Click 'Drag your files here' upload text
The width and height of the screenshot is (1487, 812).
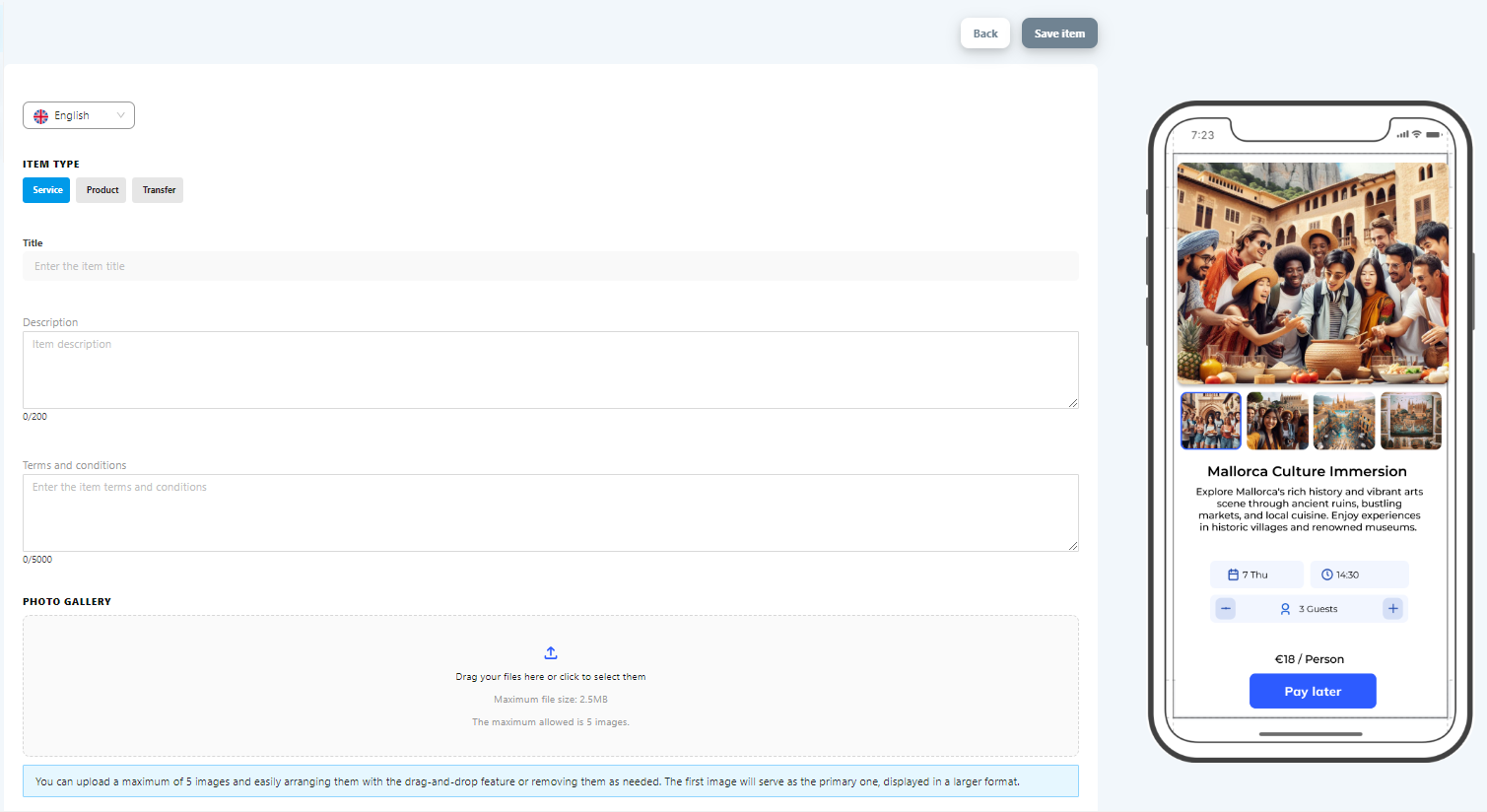click(551, 677)
